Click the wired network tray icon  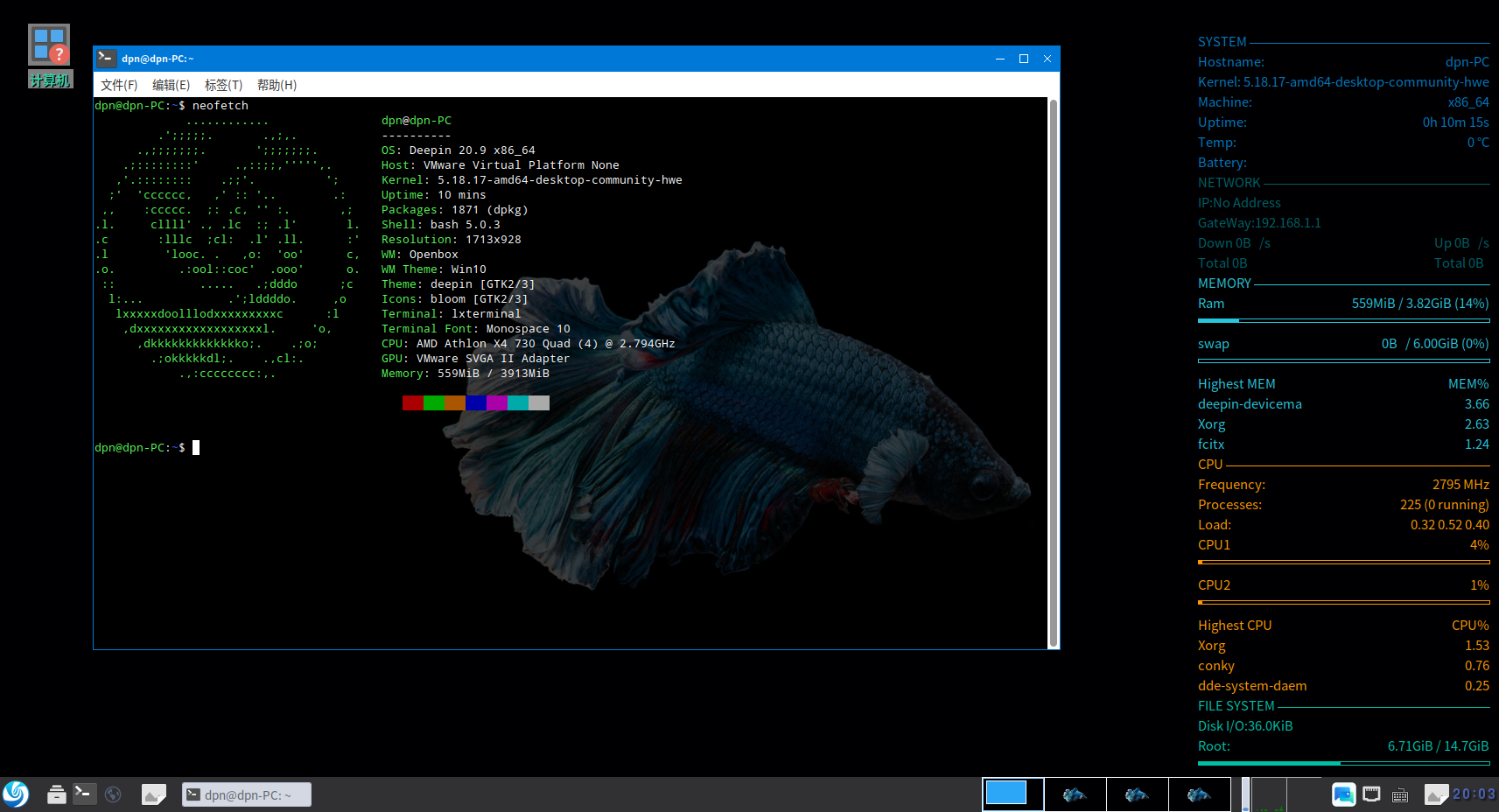(1371, 794)
